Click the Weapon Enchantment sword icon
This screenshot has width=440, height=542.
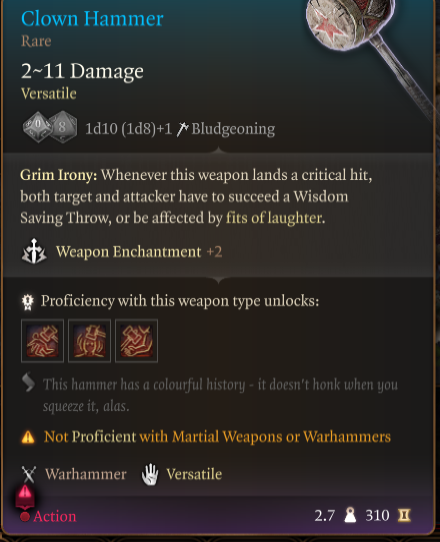coord(34,252)
